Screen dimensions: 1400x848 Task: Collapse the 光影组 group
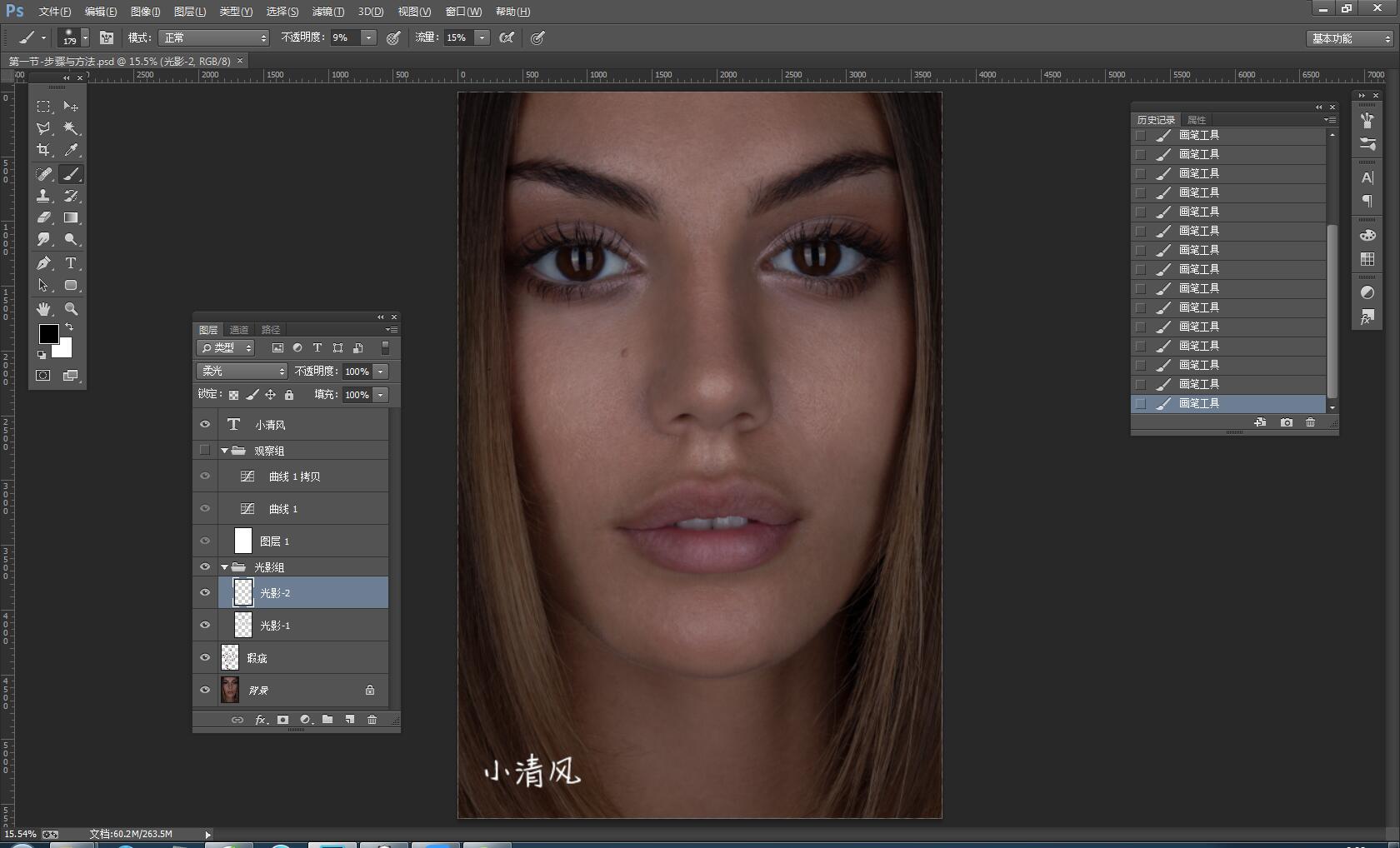click(x=224, y=567)
